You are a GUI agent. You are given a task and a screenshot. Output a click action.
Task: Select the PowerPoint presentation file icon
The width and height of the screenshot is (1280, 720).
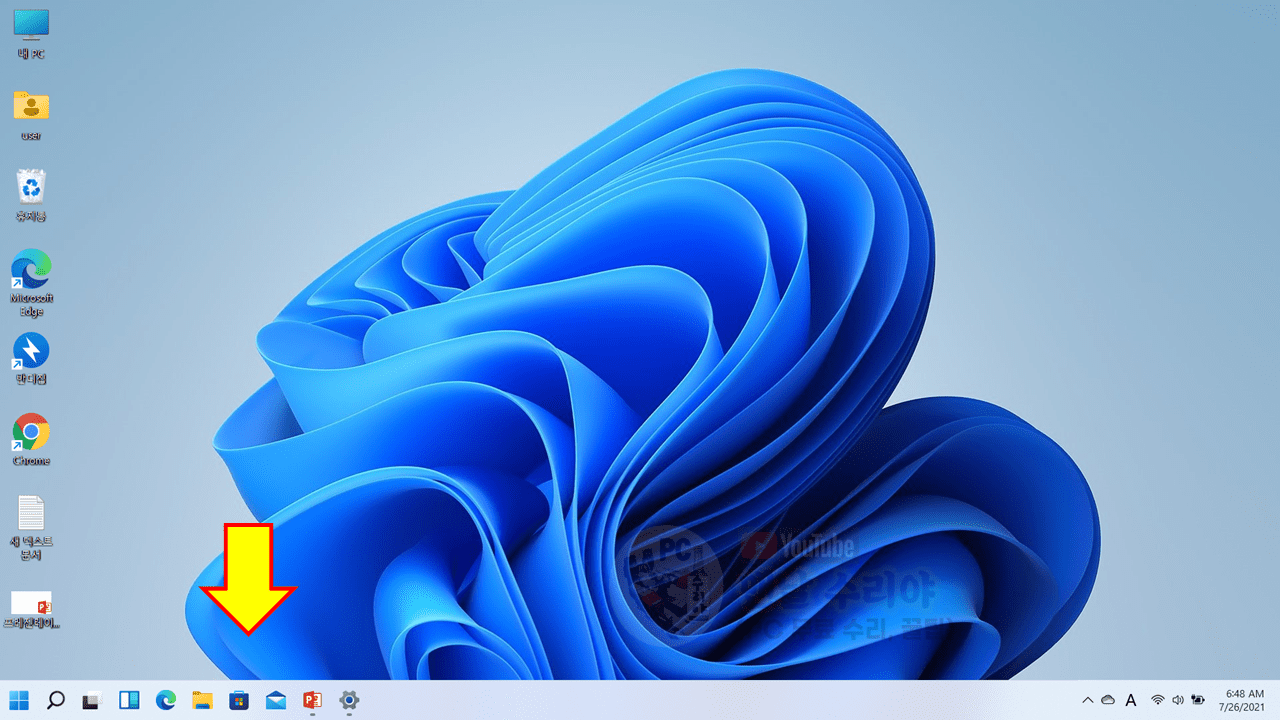coord(31,609)
